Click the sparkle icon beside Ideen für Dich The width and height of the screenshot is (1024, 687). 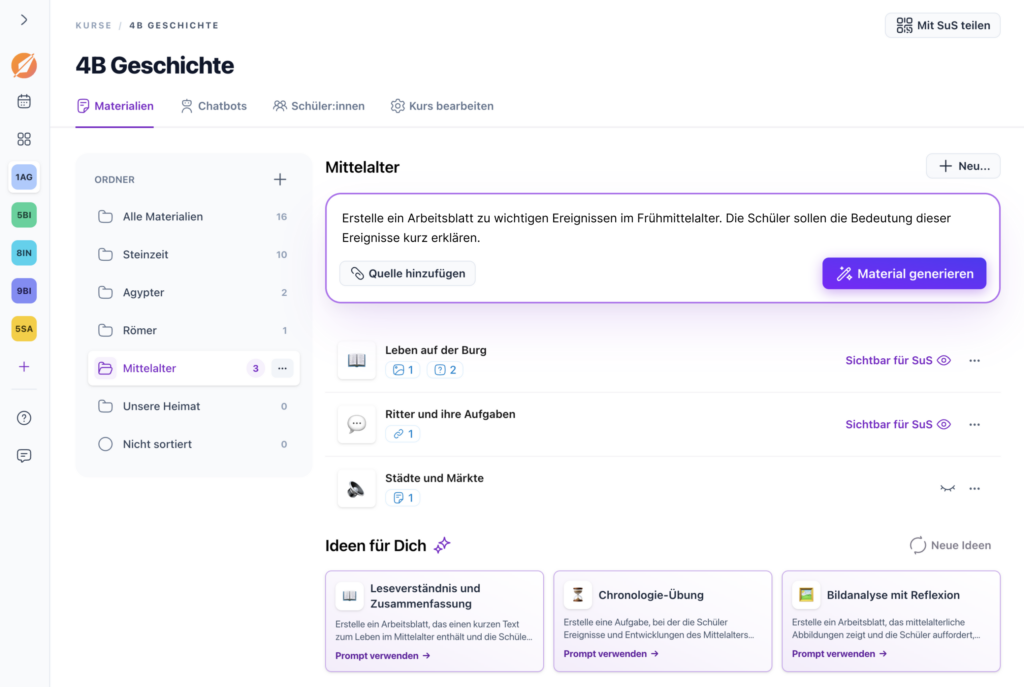click(x=442, y=545)
